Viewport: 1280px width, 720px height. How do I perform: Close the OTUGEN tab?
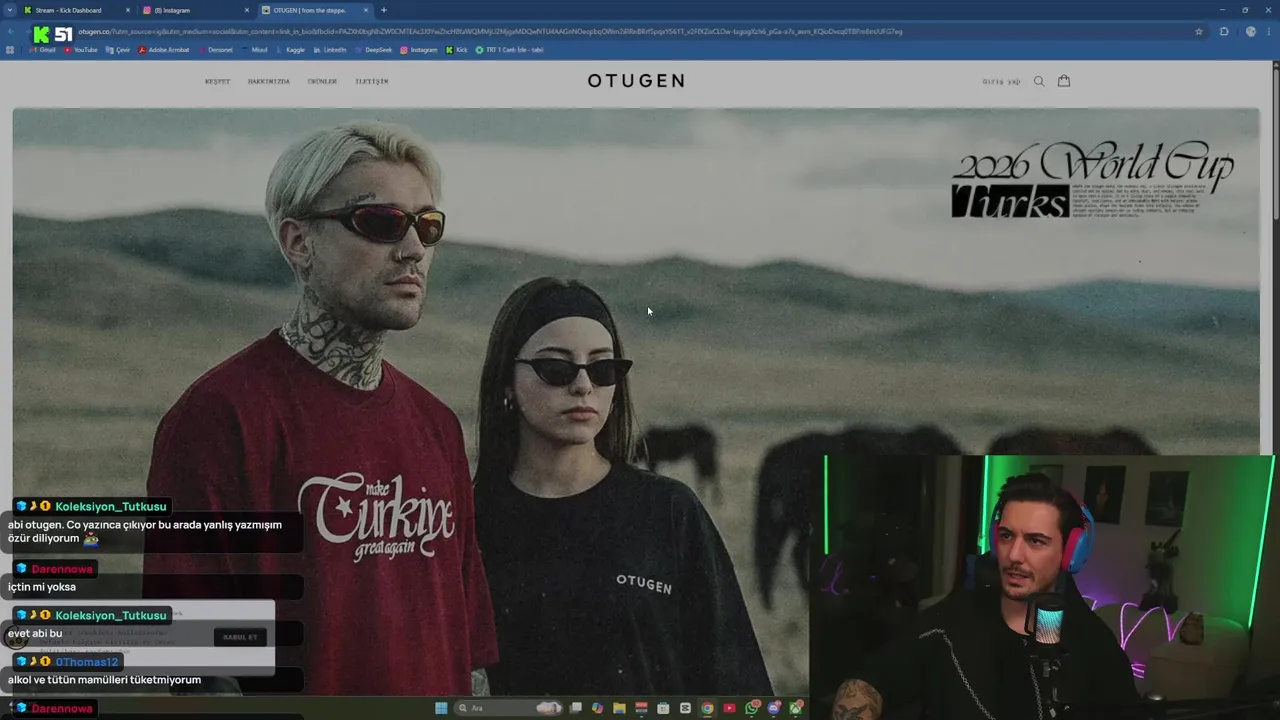(366, 10)
